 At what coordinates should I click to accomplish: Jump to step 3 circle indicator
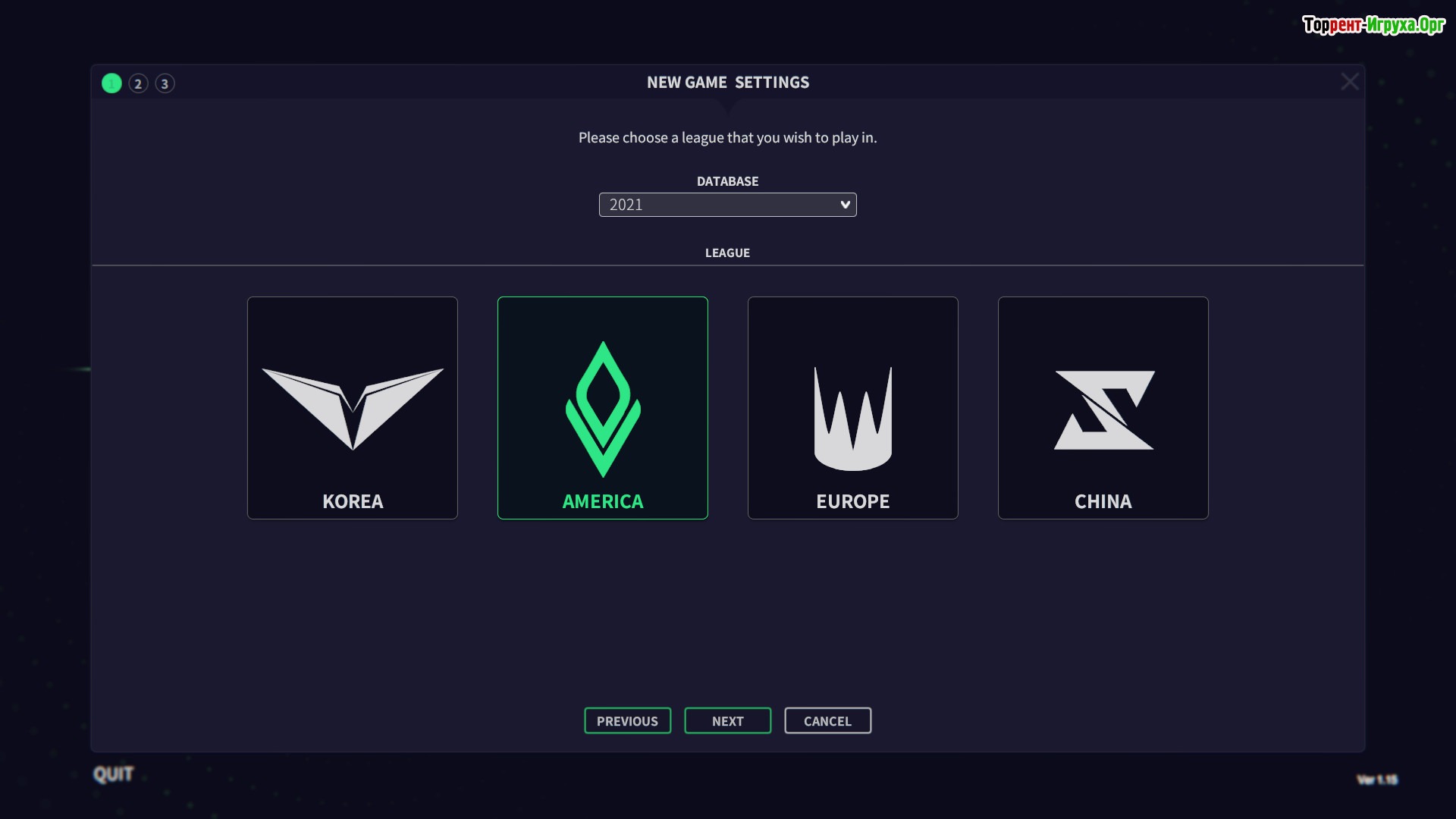pos(165,83)
